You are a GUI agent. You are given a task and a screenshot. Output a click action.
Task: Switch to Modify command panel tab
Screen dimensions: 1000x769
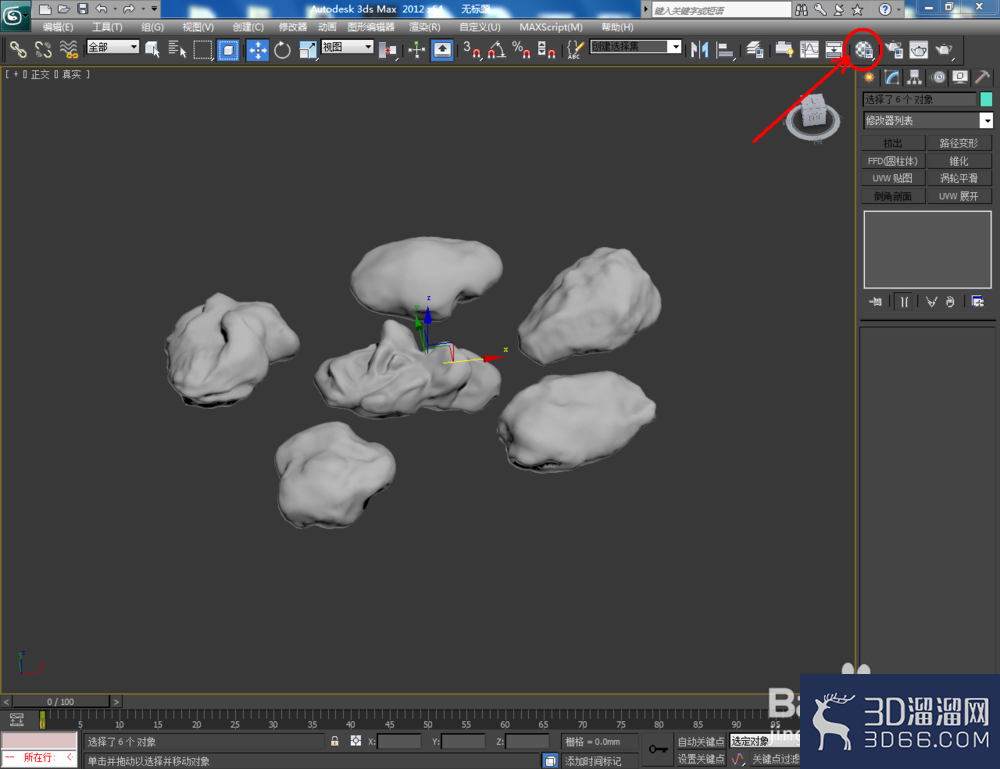click(x=892, y=78)
